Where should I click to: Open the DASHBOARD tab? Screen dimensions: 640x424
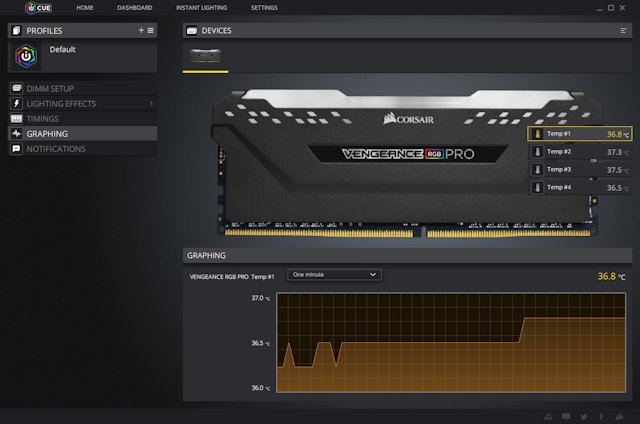tap(134, 8)
